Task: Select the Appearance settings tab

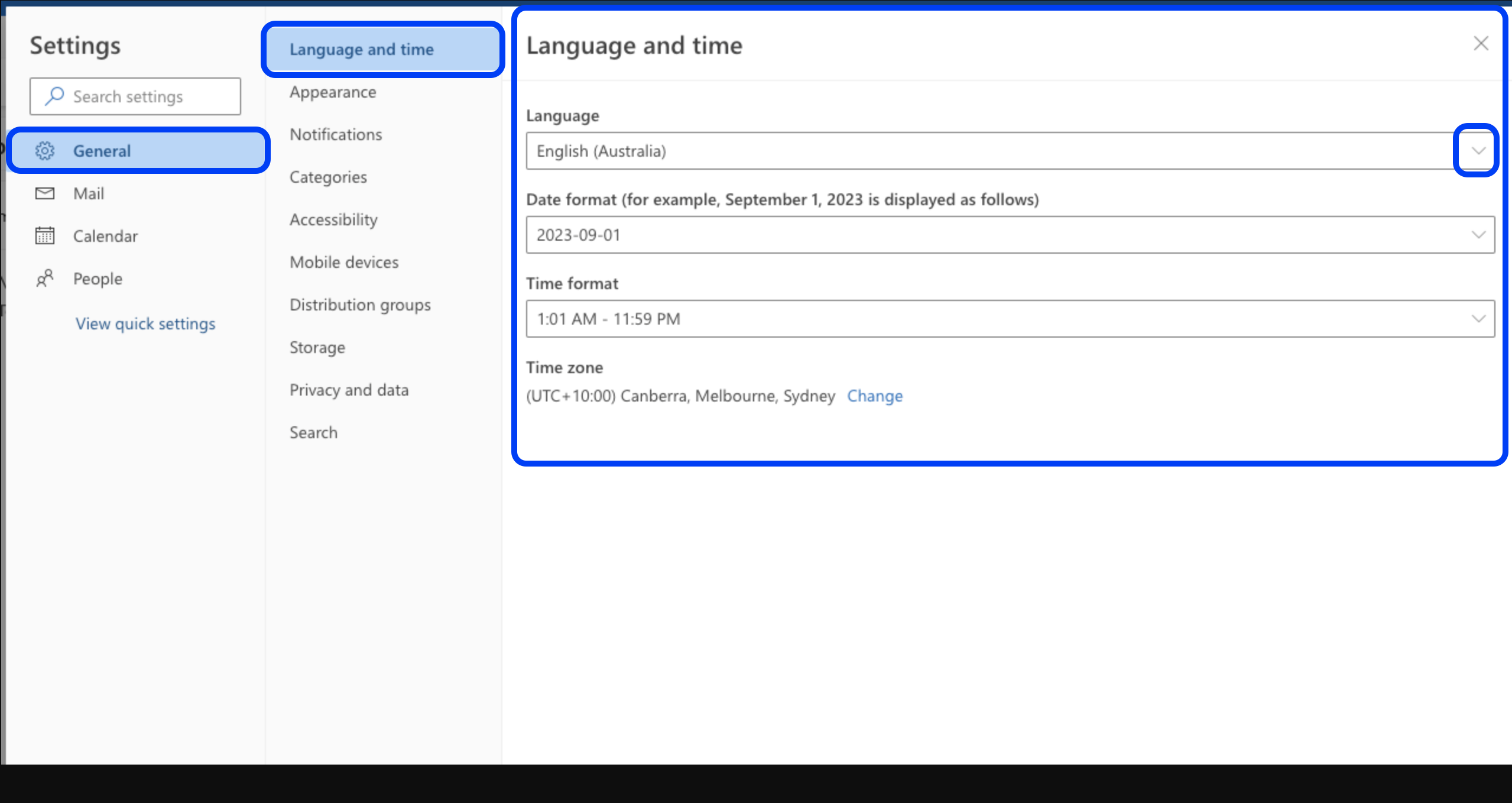Action: pyautogui.click(x=333, y=92)
